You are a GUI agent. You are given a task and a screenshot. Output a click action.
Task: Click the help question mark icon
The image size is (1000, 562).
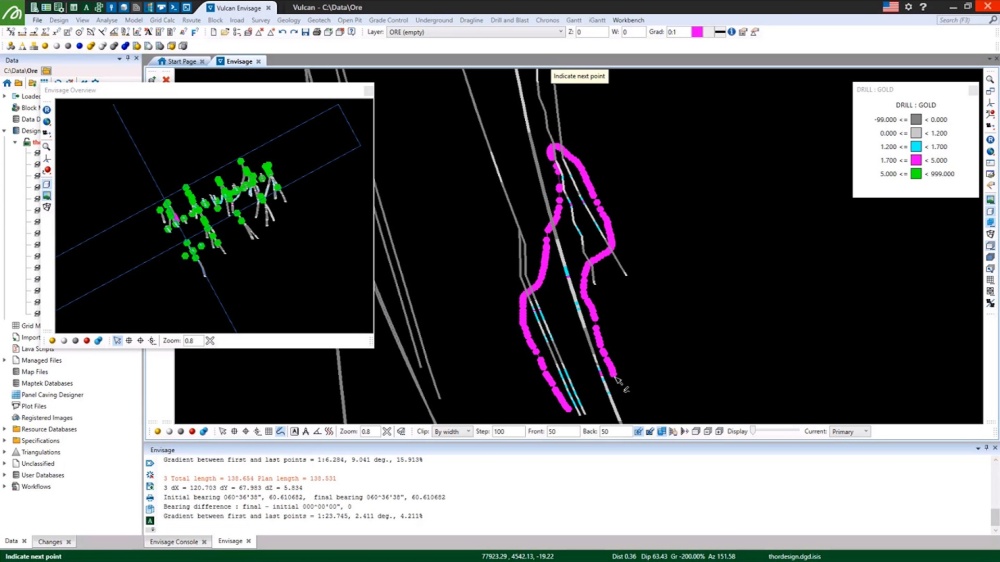coord(923,7)
